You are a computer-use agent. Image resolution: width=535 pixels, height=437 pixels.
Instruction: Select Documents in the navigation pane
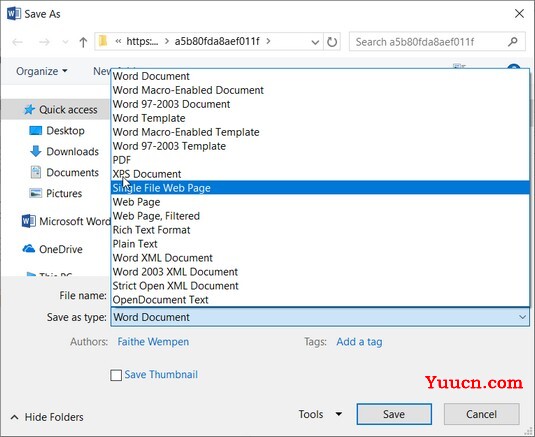[x=72, y=172]
